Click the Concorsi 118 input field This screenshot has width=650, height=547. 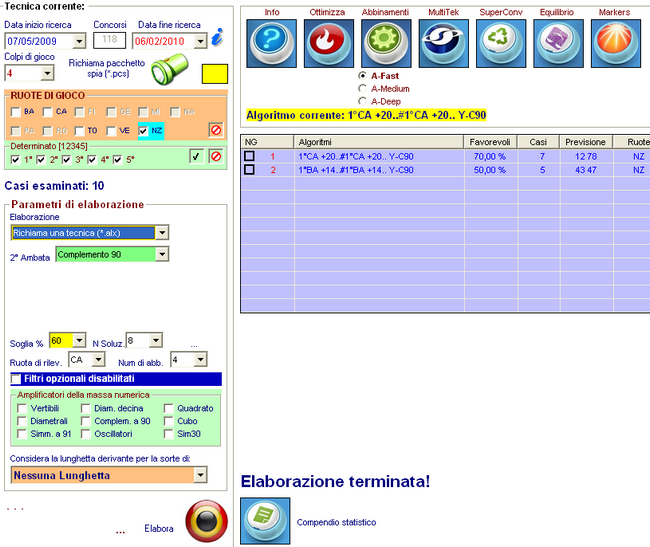(109, 40)
